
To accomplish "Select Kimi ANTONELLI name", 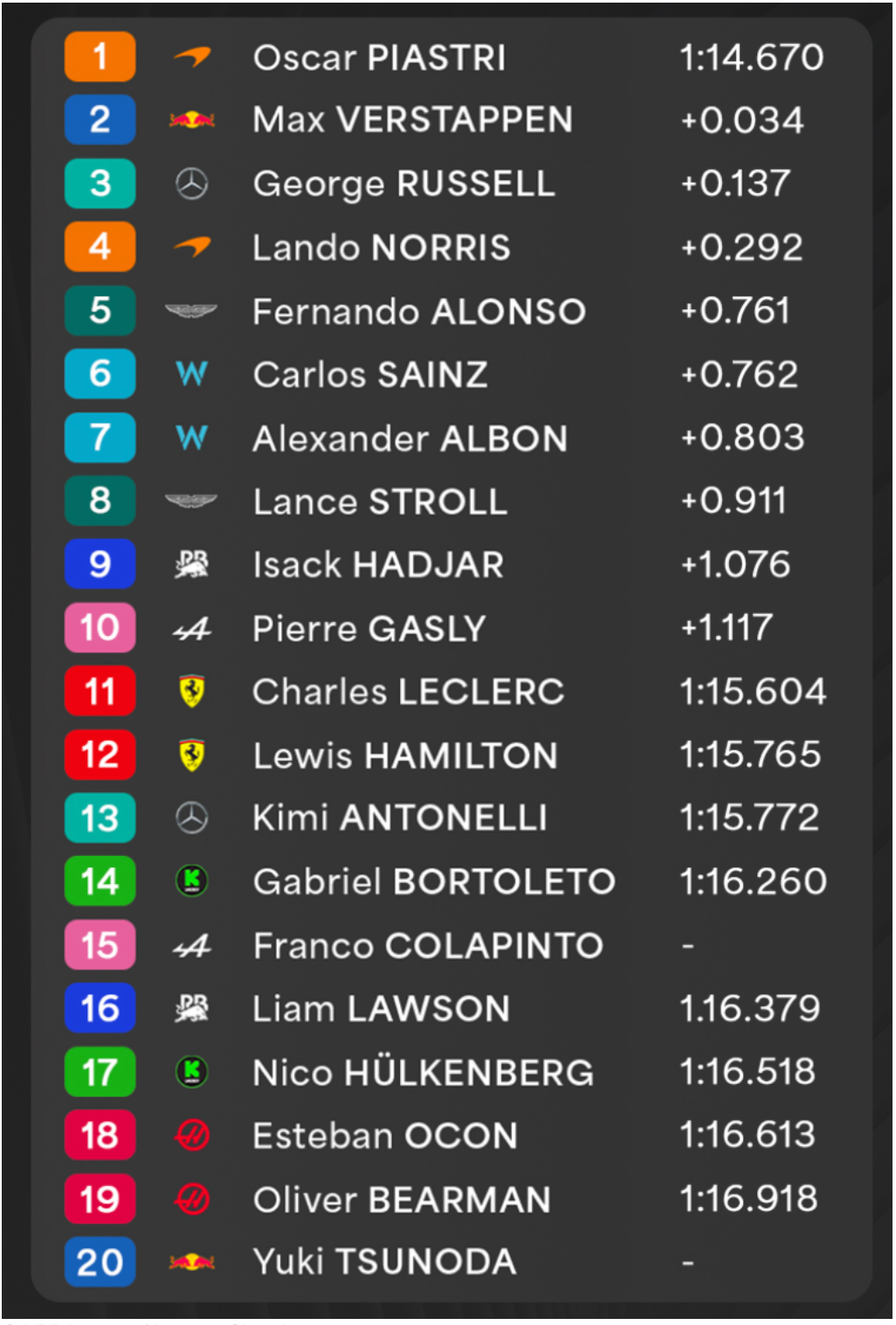I will [x=400, y=818].
